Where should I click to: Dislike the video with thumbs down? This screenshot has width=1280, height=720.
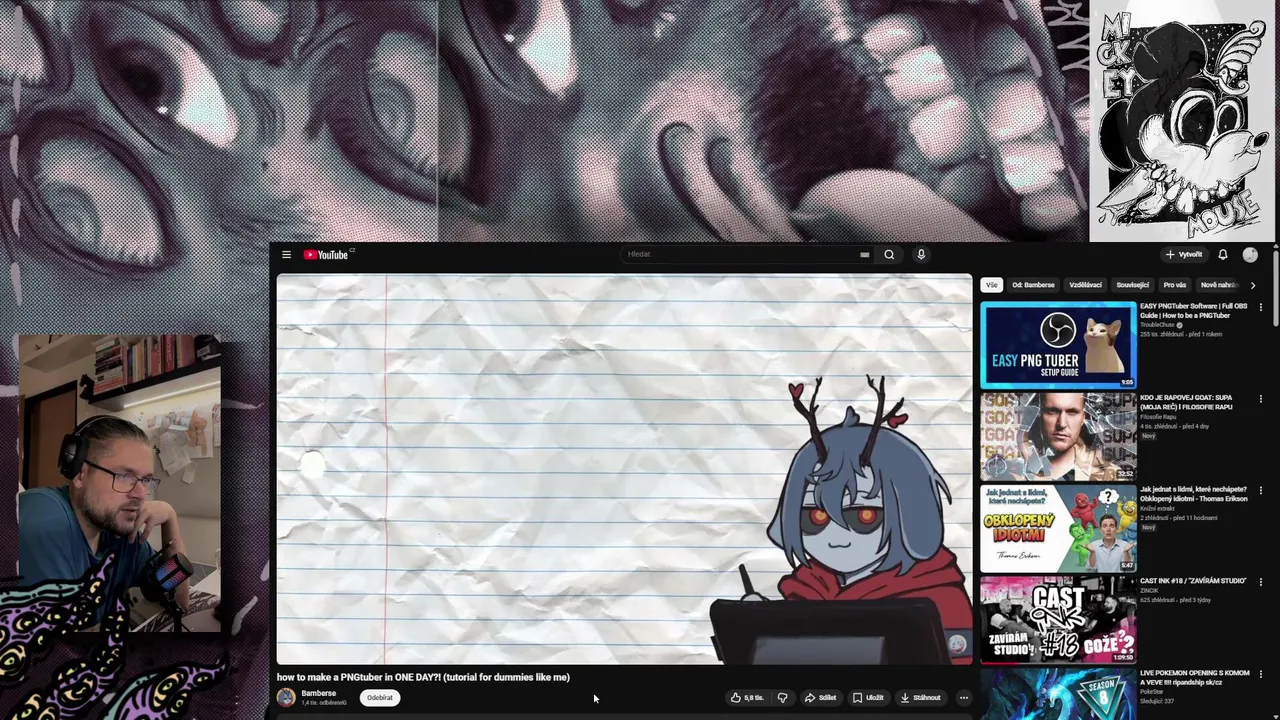coord(783,698)
